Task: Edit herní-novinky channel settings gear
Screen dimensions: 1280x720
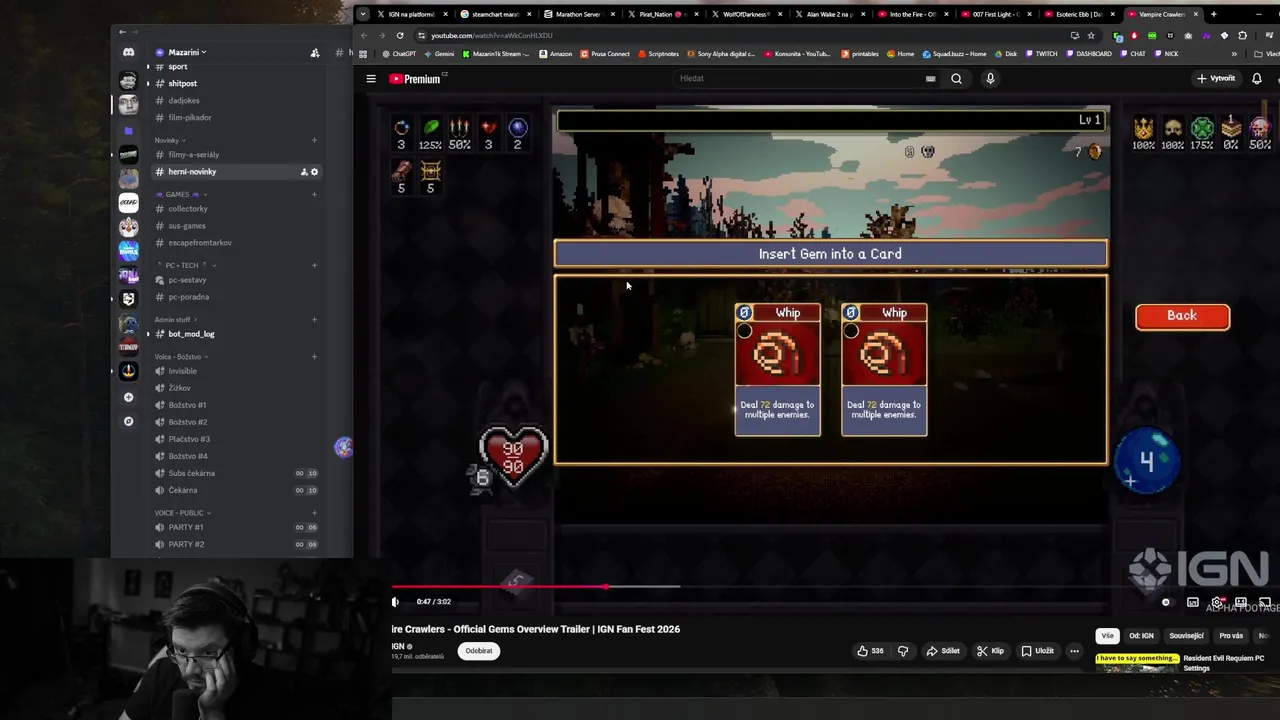Action: (314, 172)
